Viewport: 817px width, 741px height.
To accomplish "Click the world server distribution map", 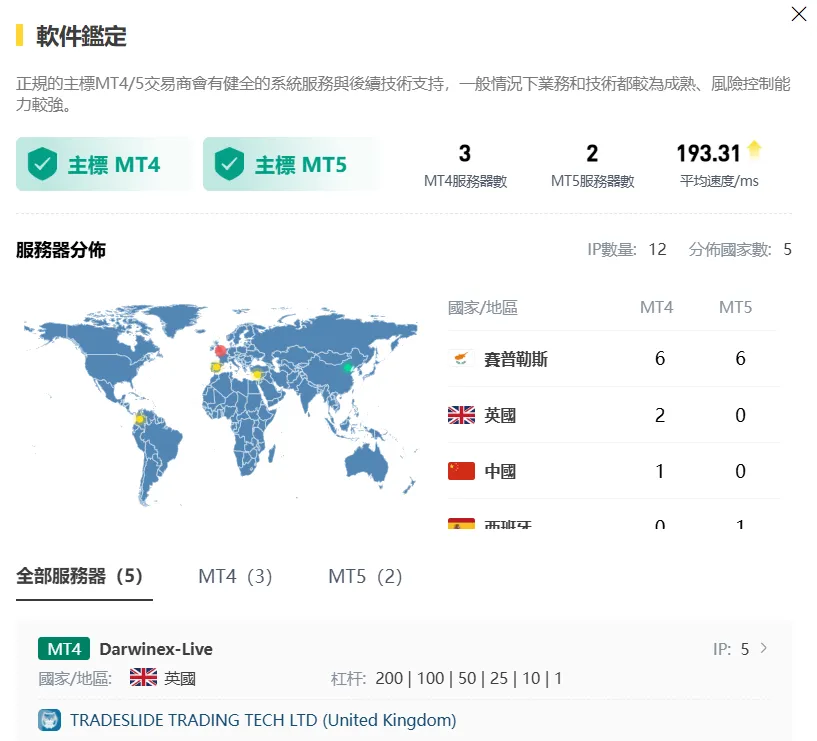I will [220, 405].
